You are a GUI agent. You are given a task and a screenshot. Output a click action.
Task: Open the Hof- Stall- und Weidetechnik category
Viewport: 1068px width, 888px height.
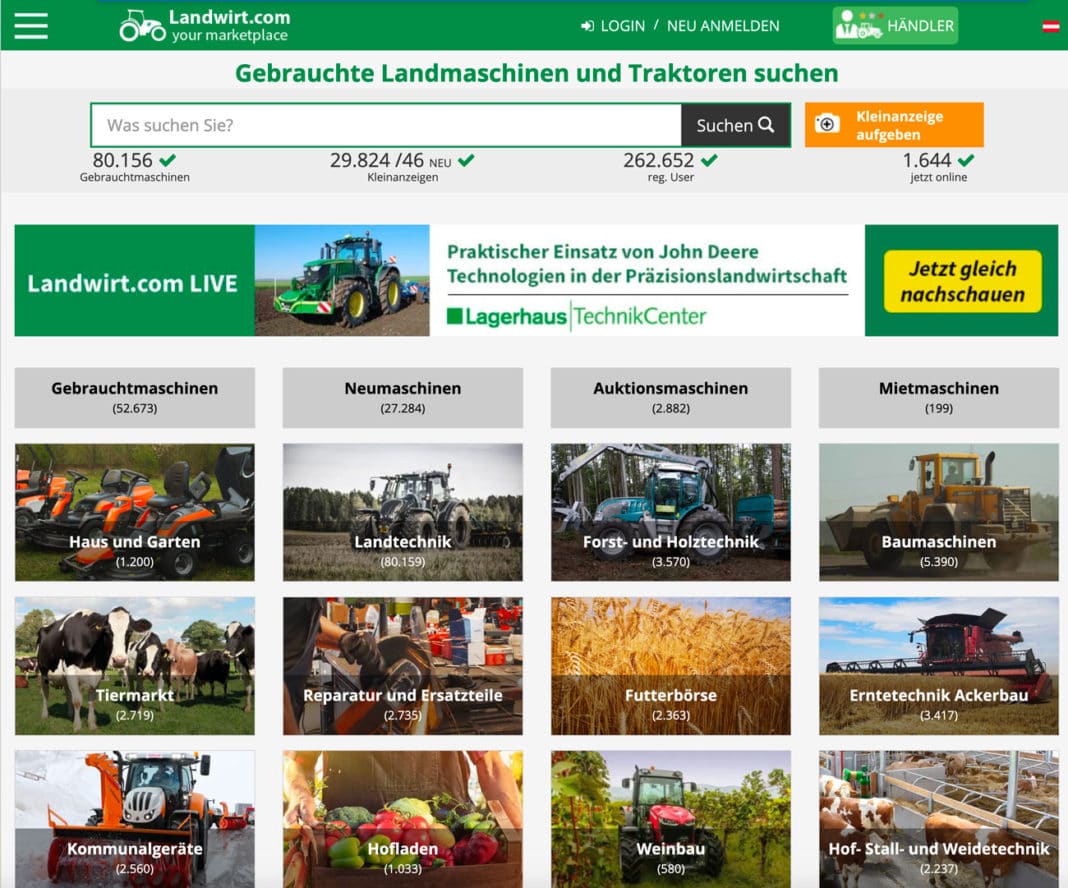point(939,819)
